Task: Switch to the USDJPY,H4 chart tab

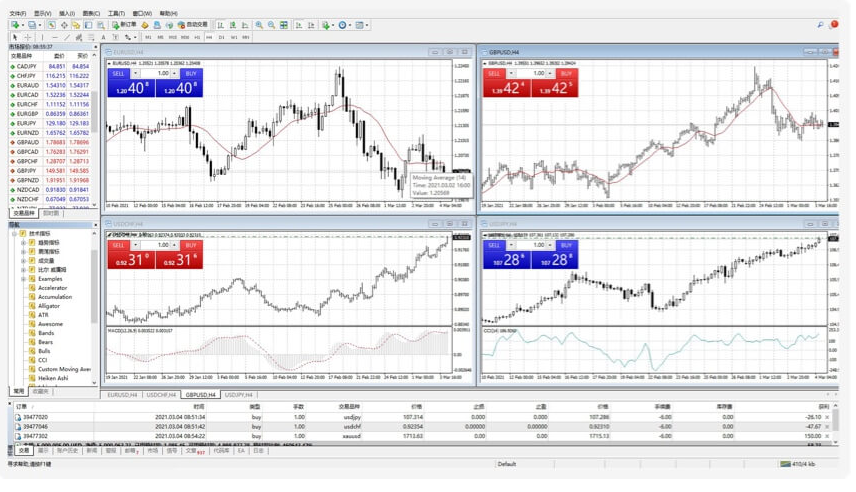Action: pyautogui.click(x=238, y=395)
